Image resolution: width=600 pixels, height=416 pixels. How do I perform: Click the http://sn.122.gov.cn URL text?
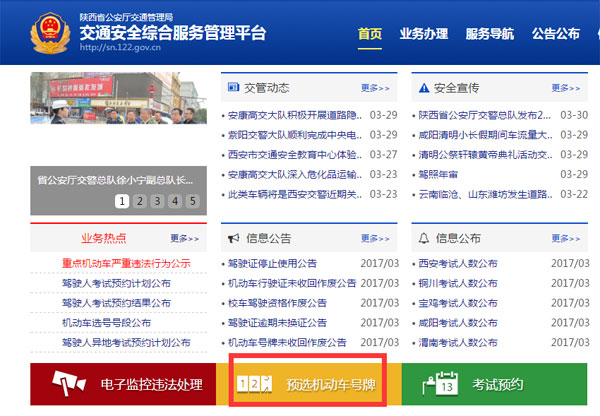coord(120,47)
